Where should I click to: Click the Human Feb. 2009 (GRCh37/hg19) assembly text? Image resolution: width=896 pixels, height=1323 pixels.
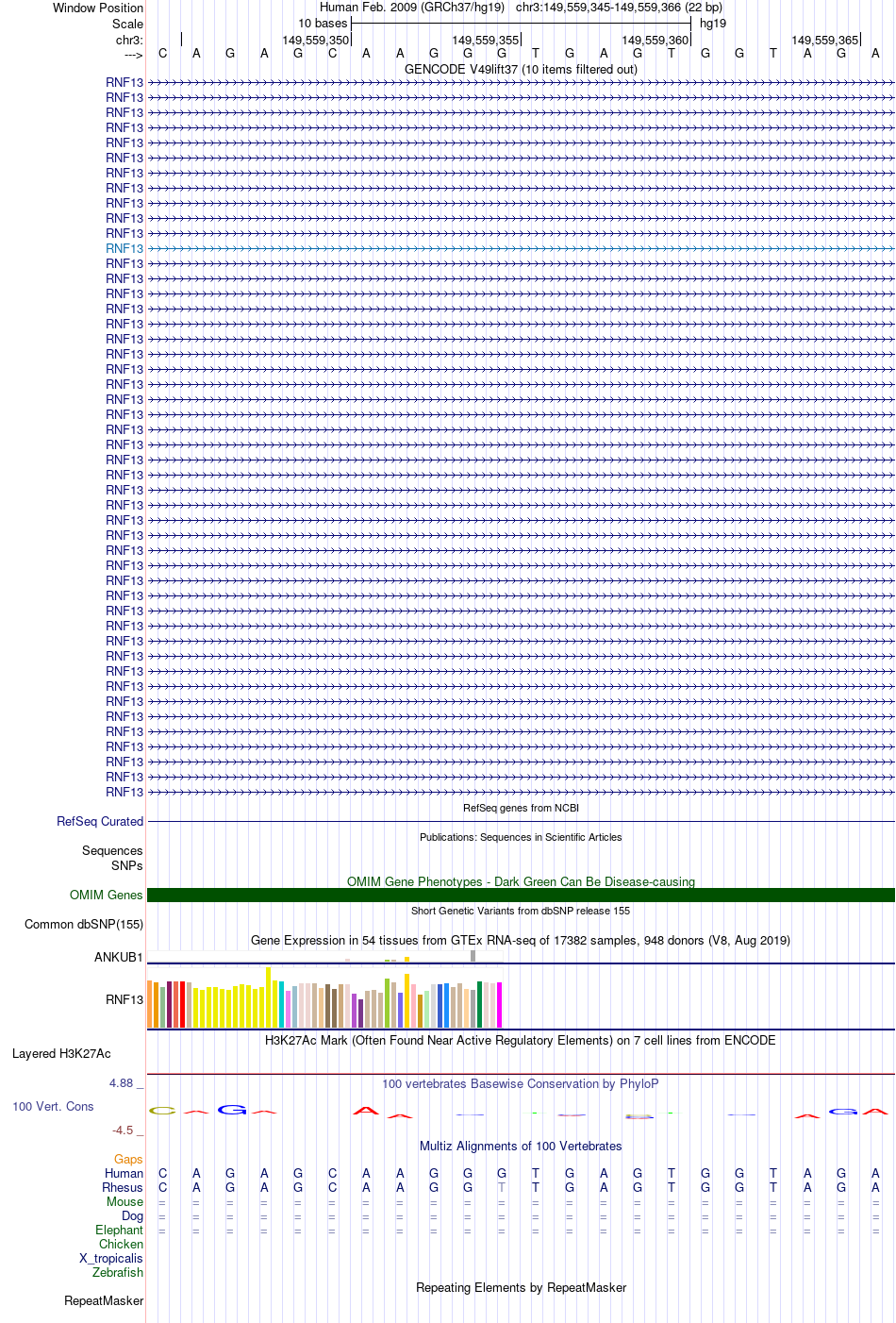pos(412,7)
